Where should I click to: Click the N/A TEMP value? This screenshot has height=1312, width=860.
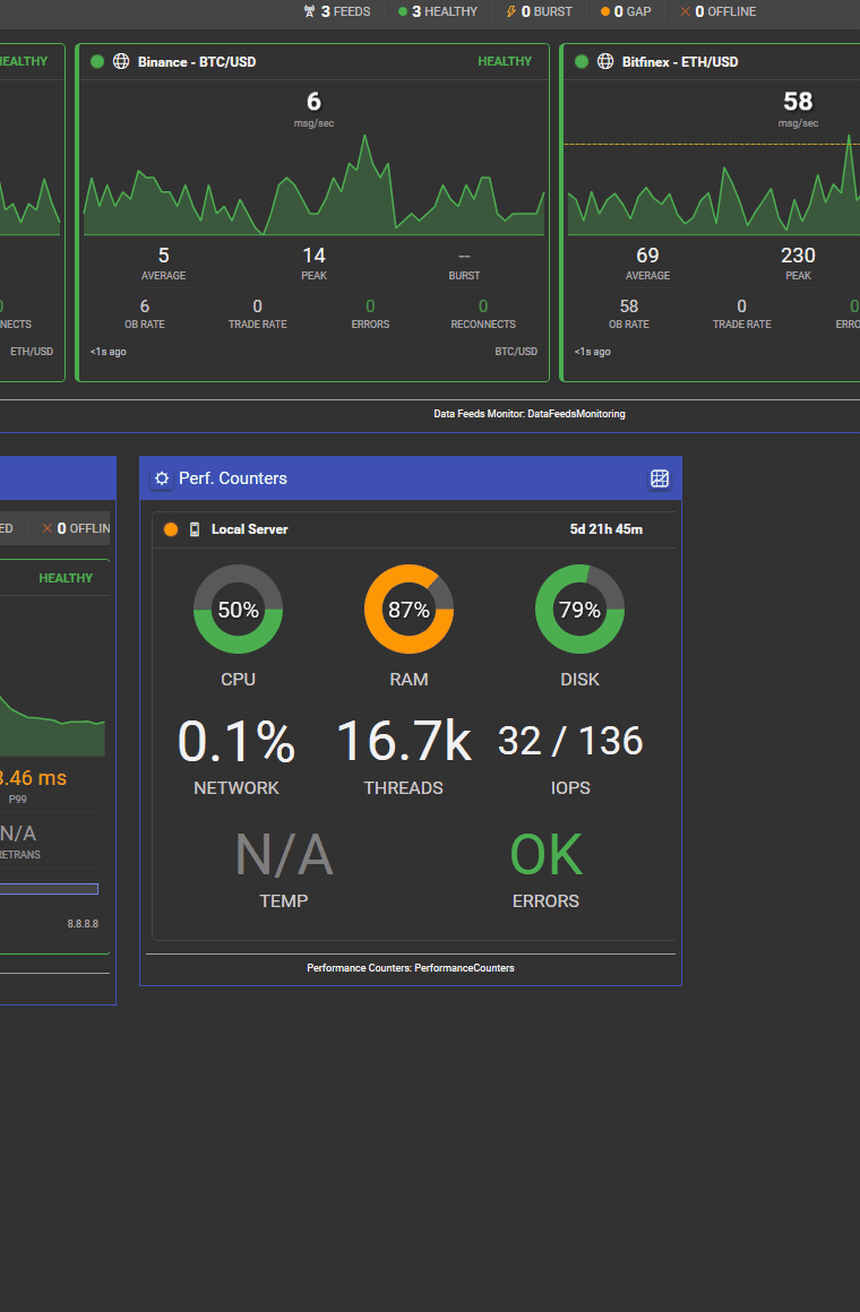coord(284,856)
